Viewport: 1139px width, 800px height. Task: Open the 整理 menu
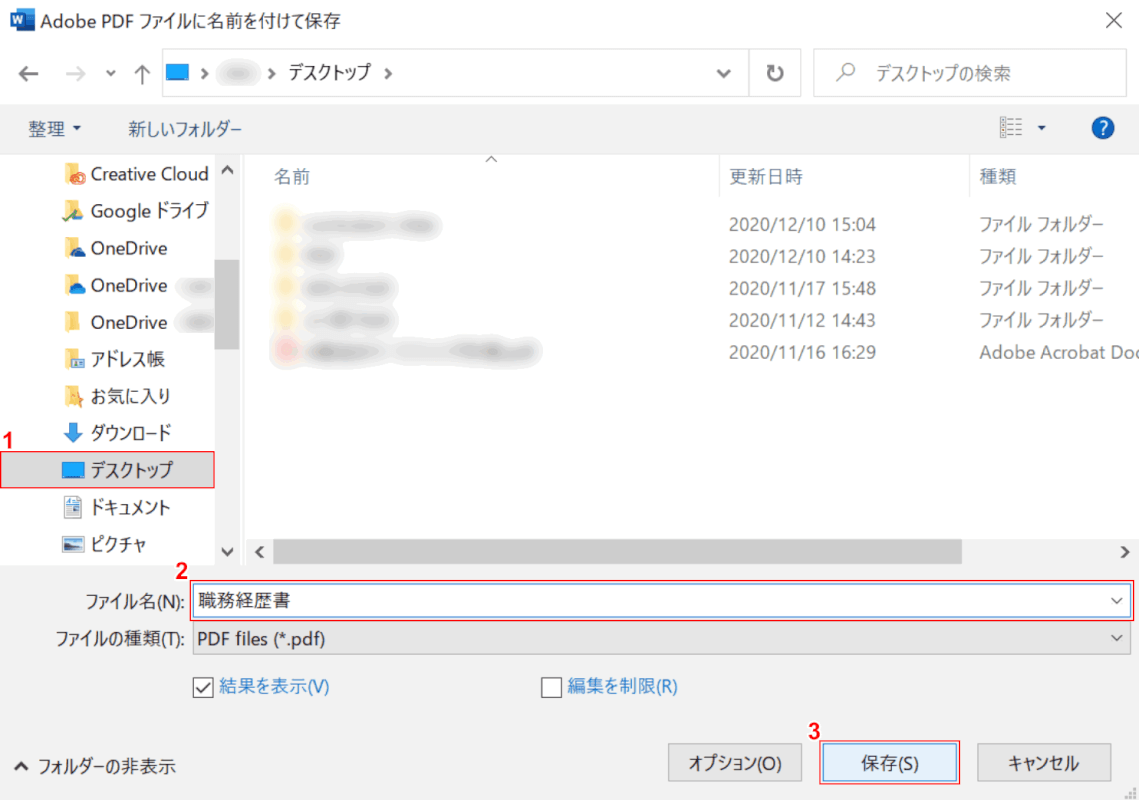click(54, 129)
